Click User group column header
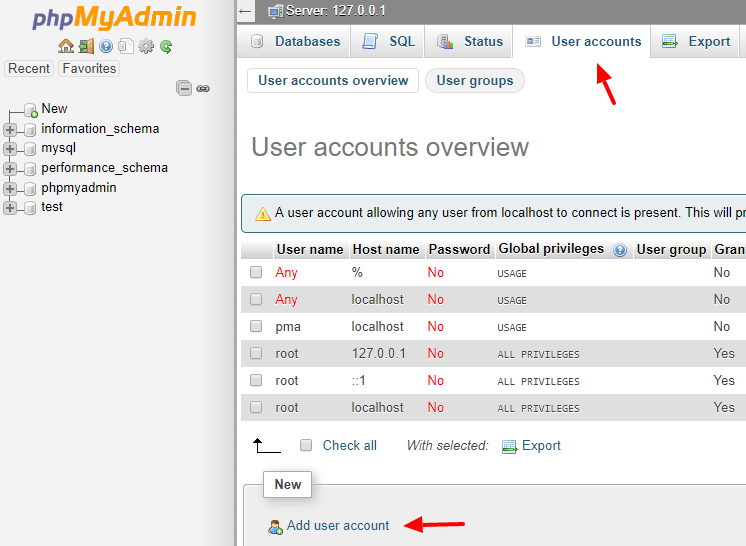Viewport: 746px width, 546px height. [x=671, y=250]
